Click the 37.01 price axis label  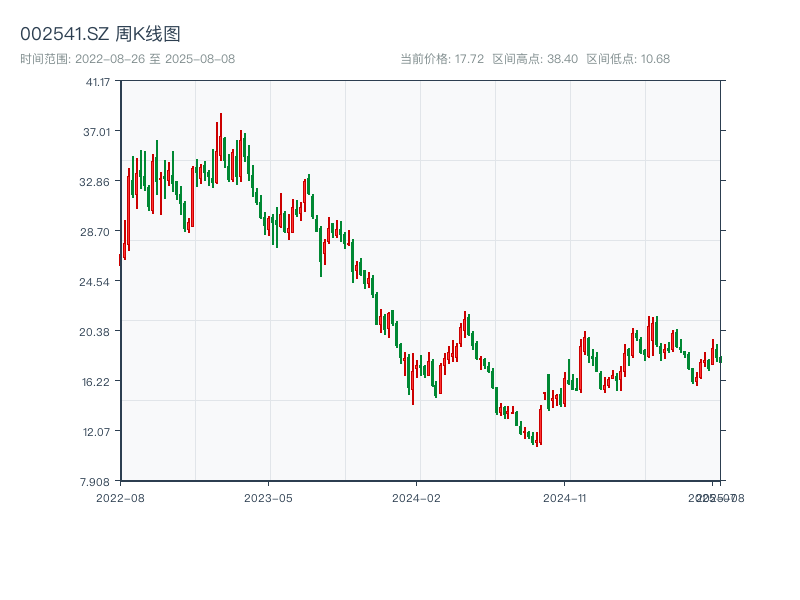coord(97,131)
